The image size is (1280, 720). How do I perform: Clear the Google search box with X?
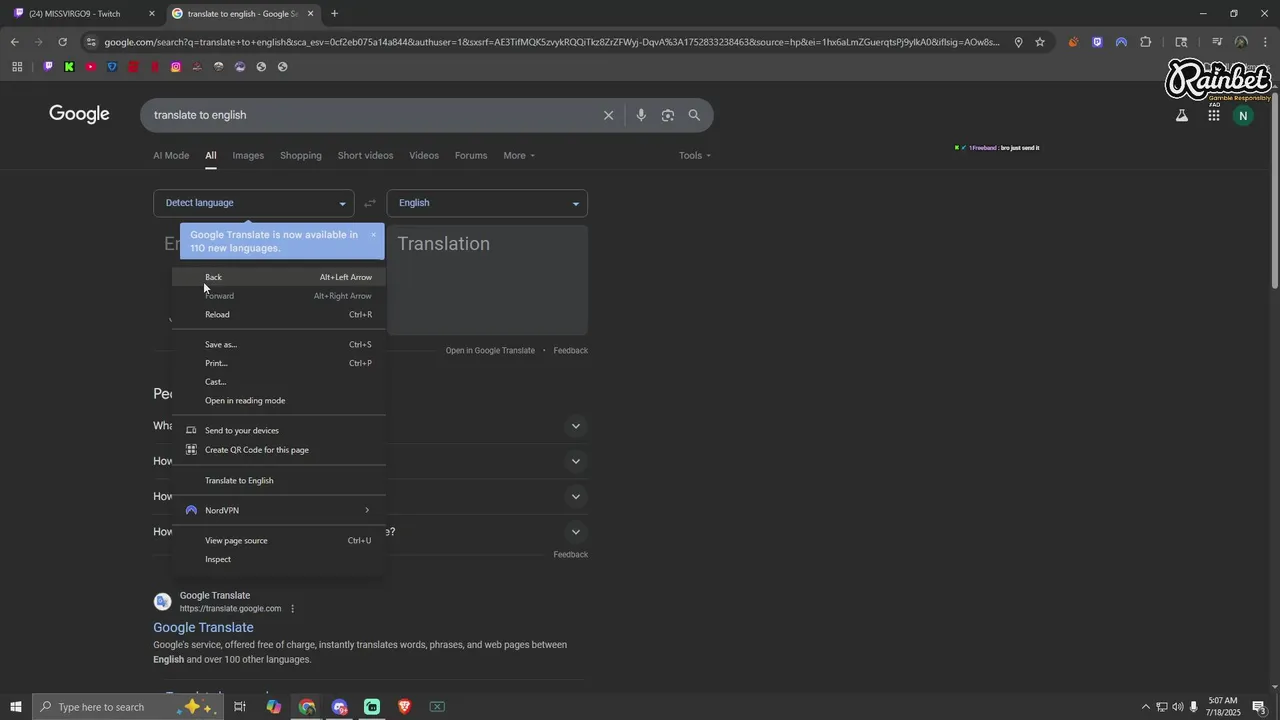pyautogui.click(x=608, y=115)
